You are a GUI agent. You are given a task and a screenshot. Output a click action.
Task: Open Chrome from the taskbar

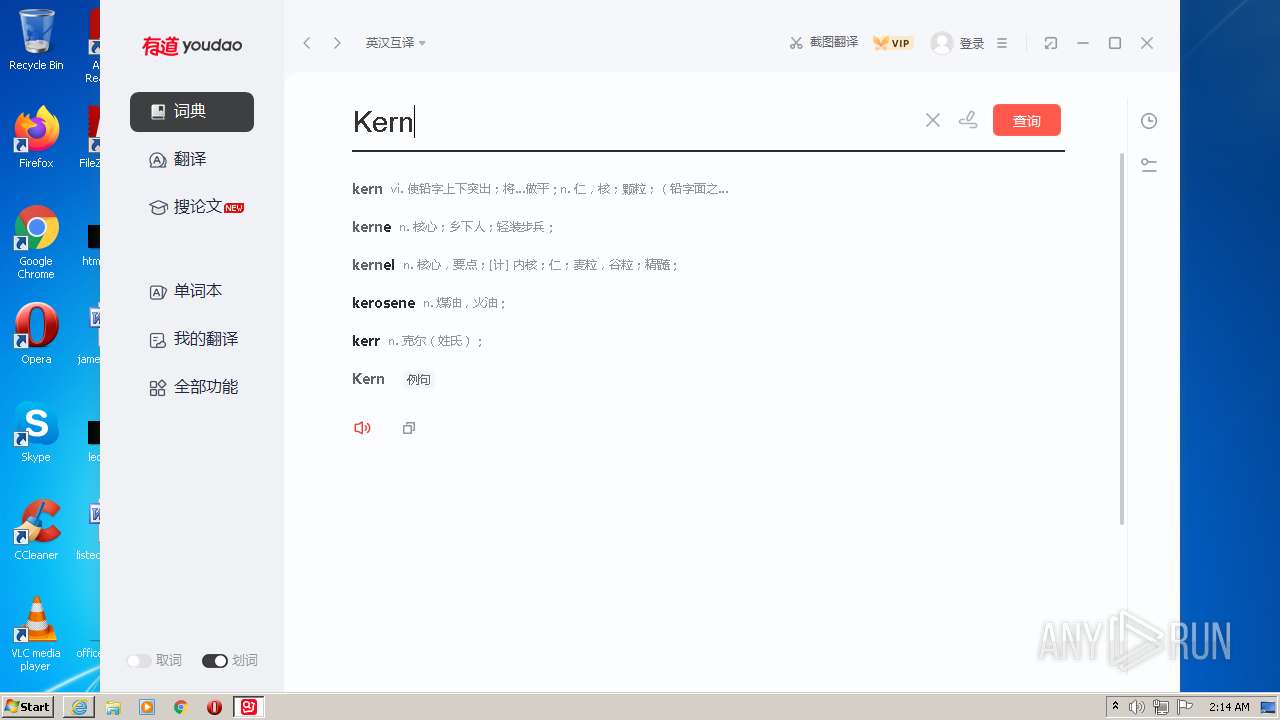(x=181, y=707)
